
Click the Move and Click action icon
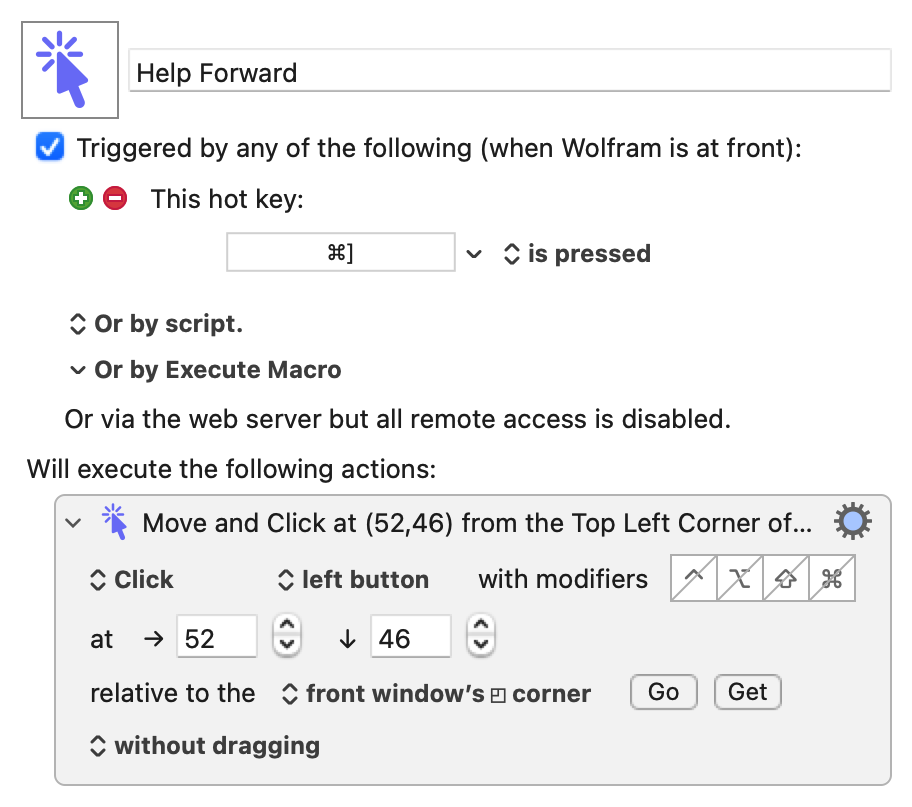115,522
